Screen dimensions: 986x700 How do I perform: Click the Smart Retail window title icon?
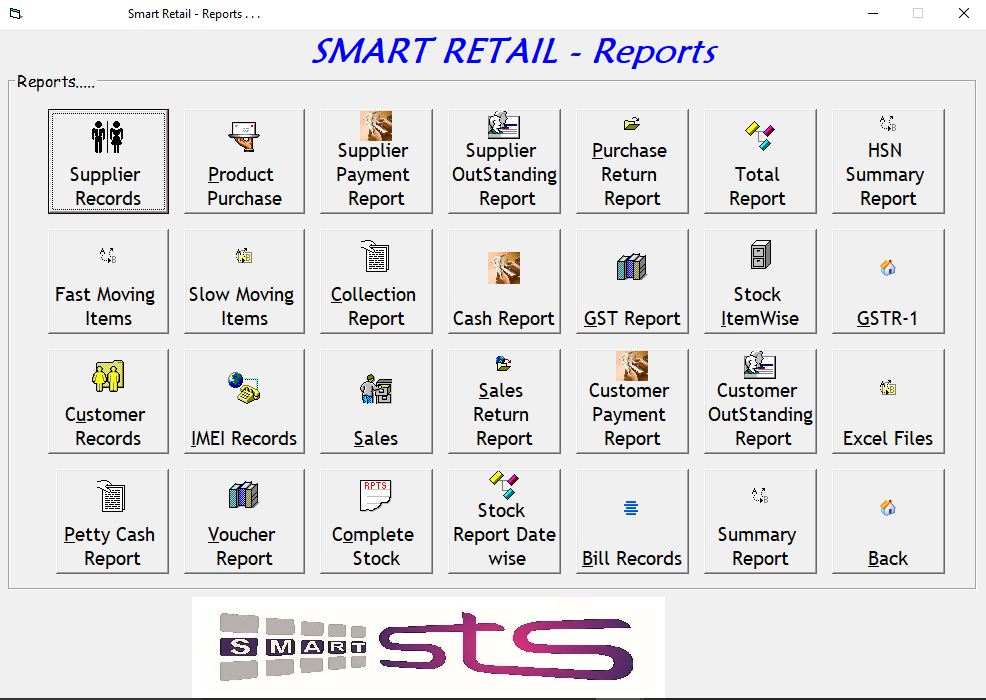(16, 13)
